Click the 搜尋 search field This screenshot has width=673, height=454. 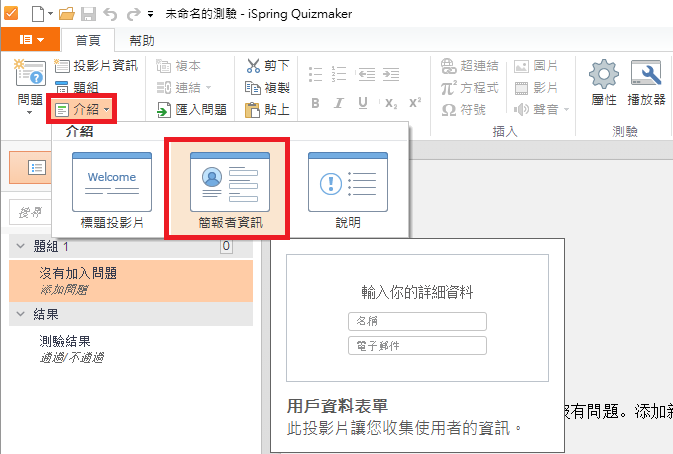[x=30, y=212]
